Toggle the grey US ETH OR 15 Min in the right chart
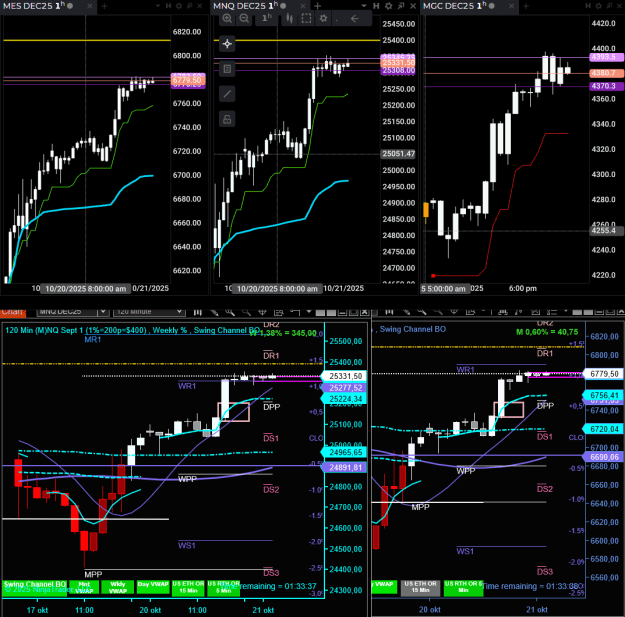625x617 pixels. pyautogui.click(x=421, y=588)
